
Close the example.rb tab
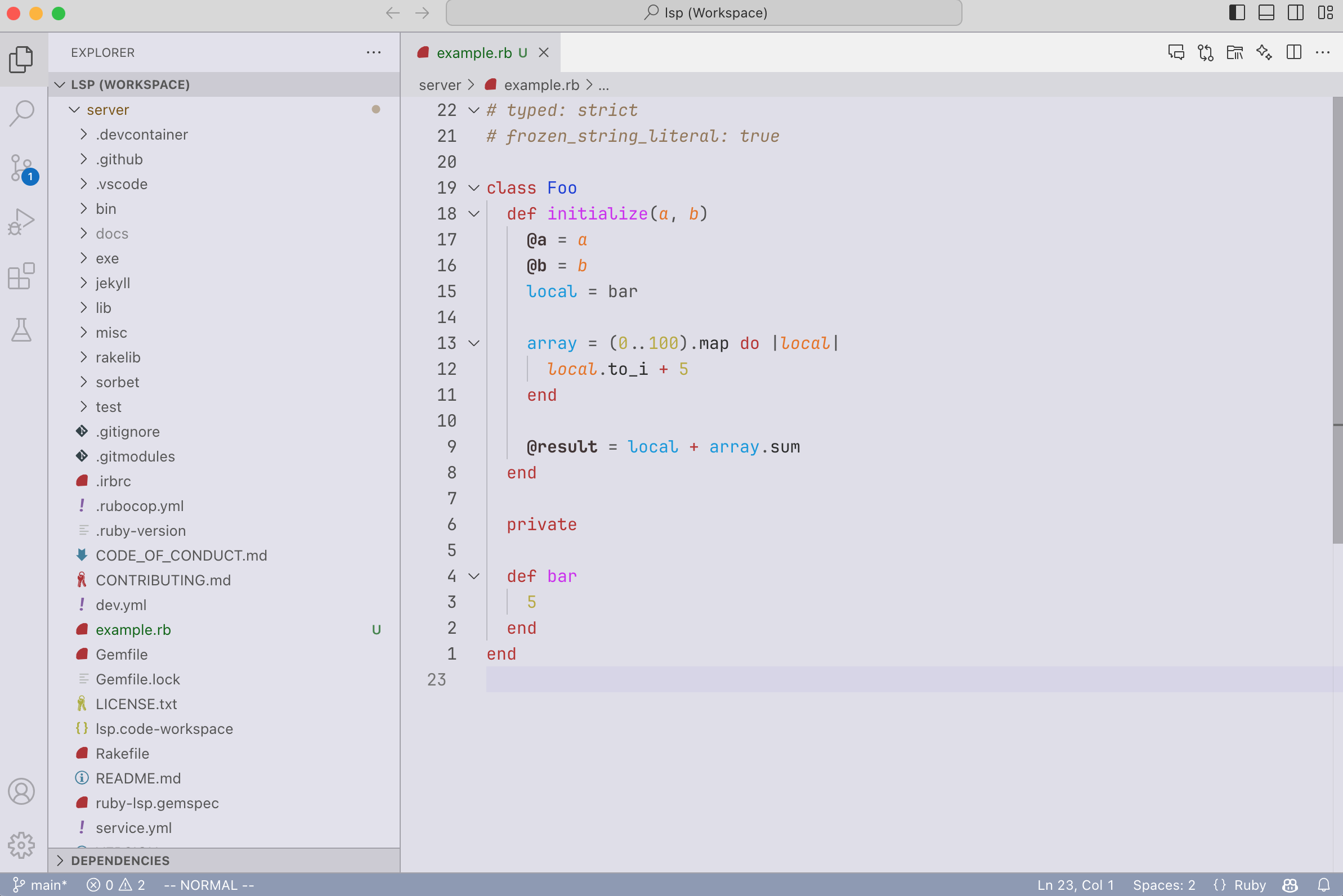(544, 52)
